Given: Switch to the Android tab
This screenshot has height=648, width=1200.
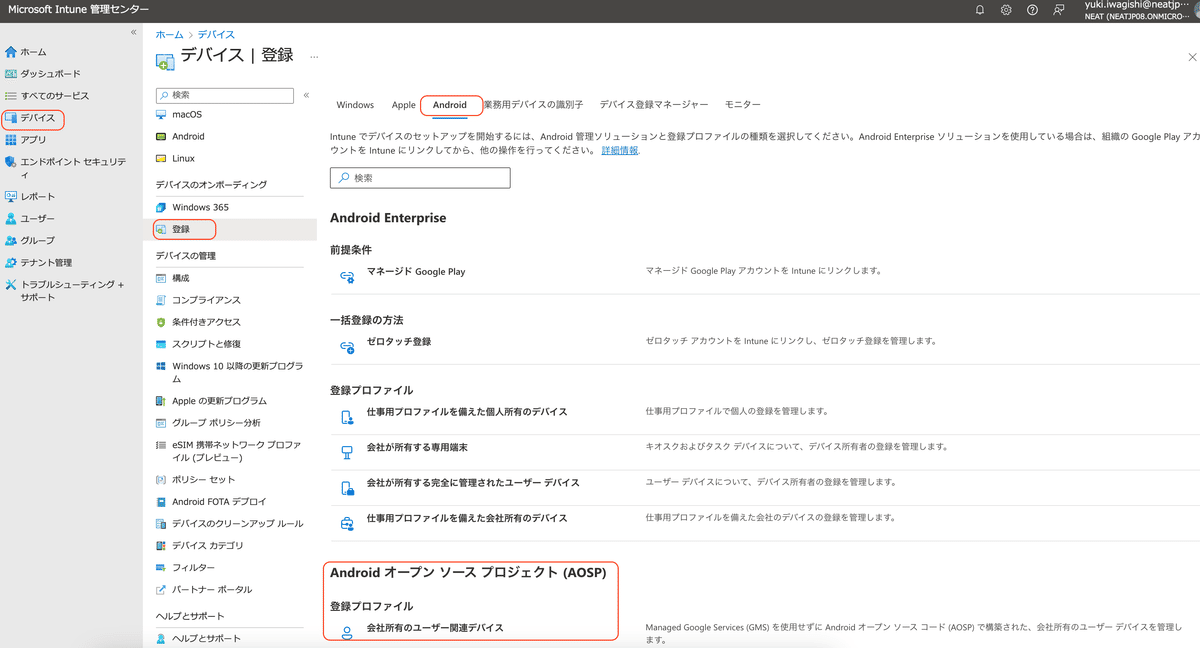Looking at the screenshot, I should (450, 105).
